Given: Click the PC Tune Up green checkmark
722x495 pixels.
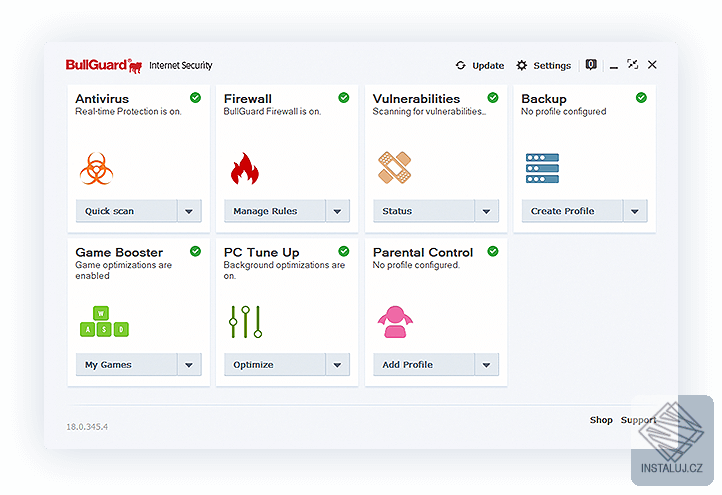Looking at the screenshot, I should (x=344, y=251).
